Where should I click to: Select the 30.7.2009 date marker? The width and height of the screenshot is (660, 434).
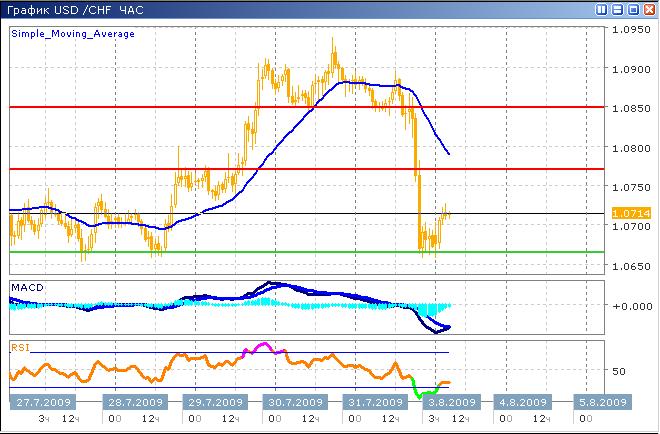click(295, 402)
